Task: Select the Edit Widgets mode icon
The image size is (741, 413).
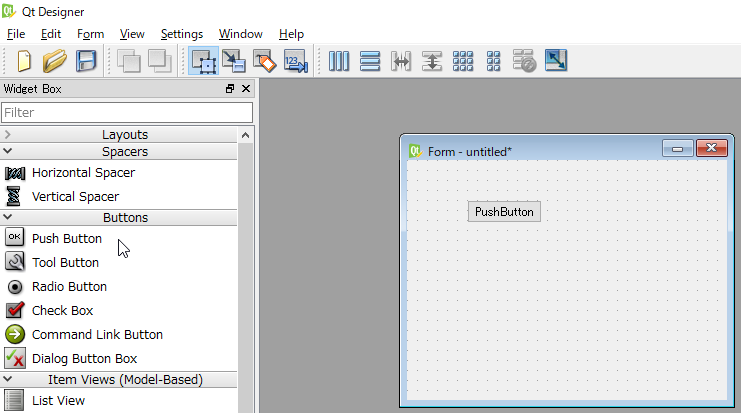Action: point(203,61)
